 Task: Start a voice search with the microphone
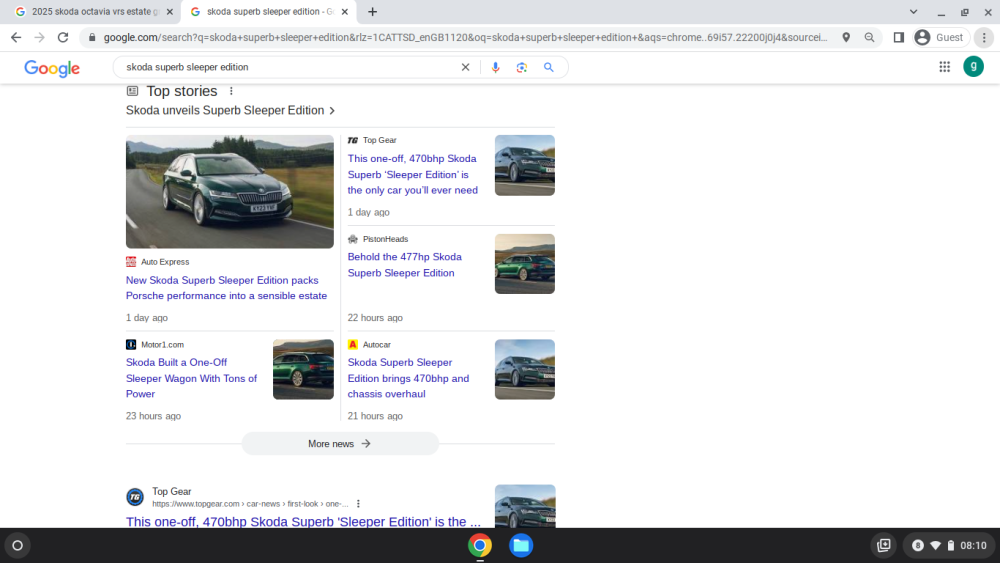pos(496,67)
